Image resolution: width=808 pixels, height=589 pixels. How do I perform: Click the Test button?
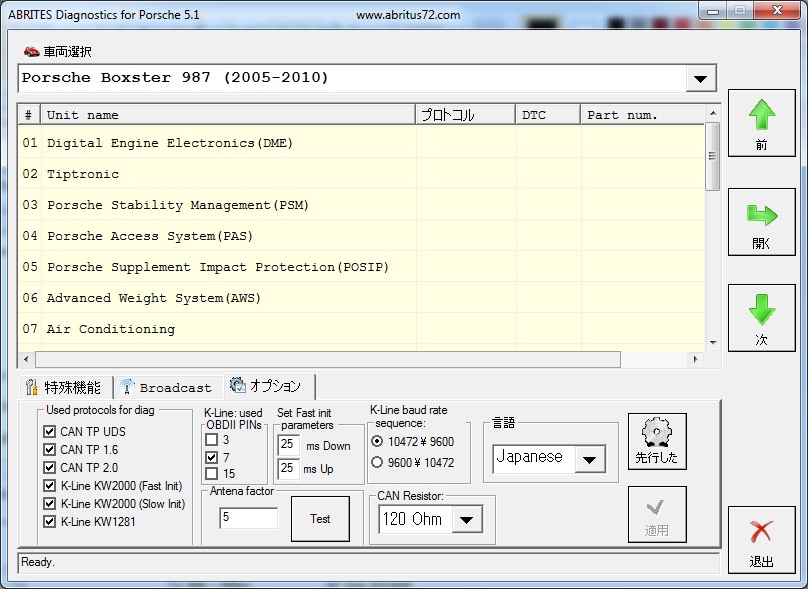click(320, 519)
